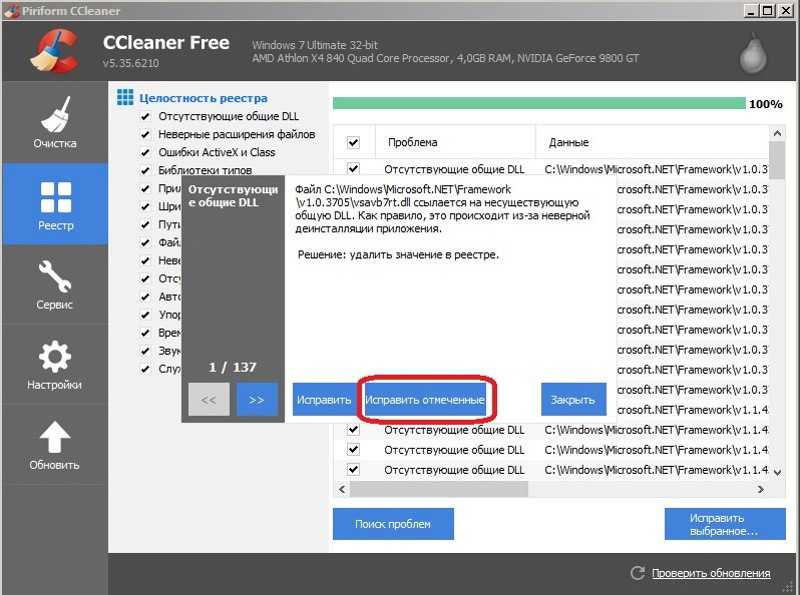Open the Сервис tools section
800x595 pixels.
point(55,285)
